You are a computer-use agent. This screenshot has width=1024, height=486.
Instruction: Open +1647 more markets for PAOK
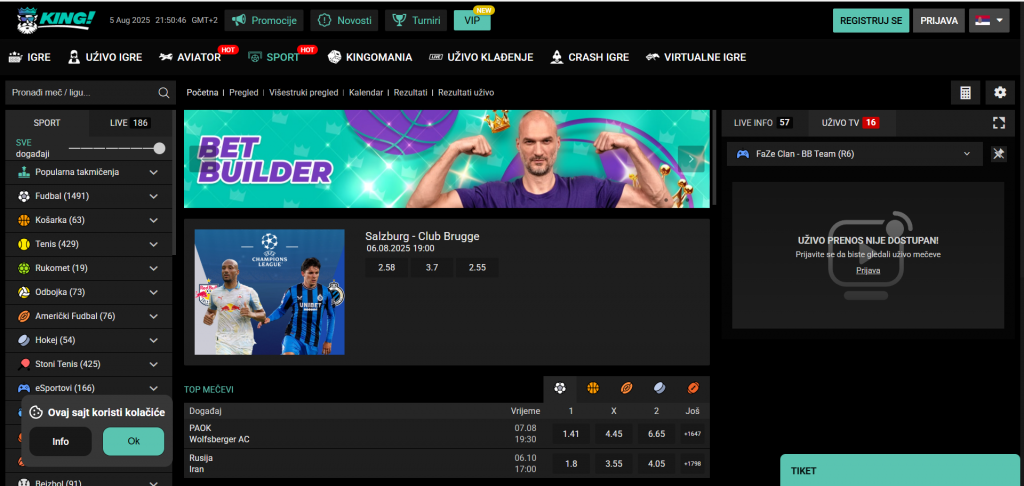pyautogui.click(x=692, y=434)
